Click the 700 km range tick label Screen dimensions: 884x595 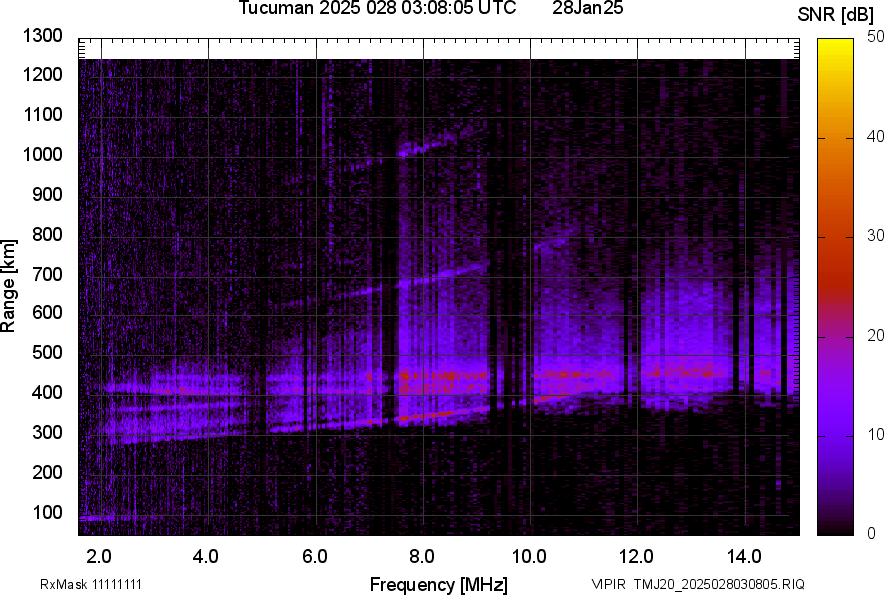point(48,274)
